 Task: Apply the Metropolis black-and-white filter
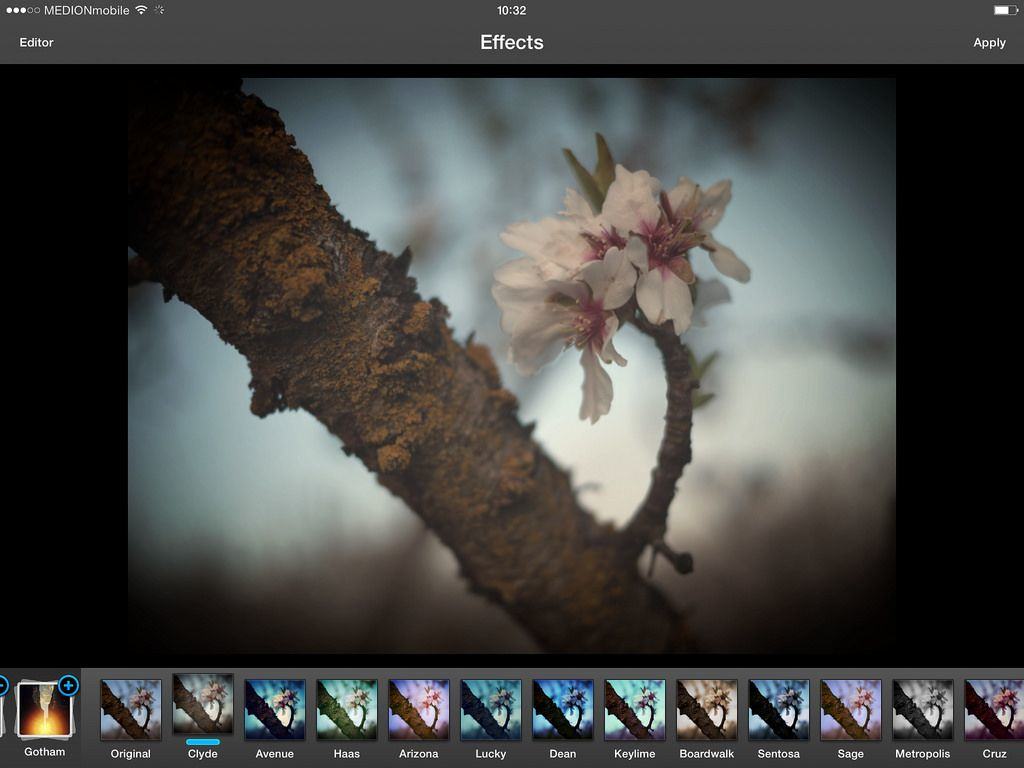pyautogui.click(x=923, y=710)
